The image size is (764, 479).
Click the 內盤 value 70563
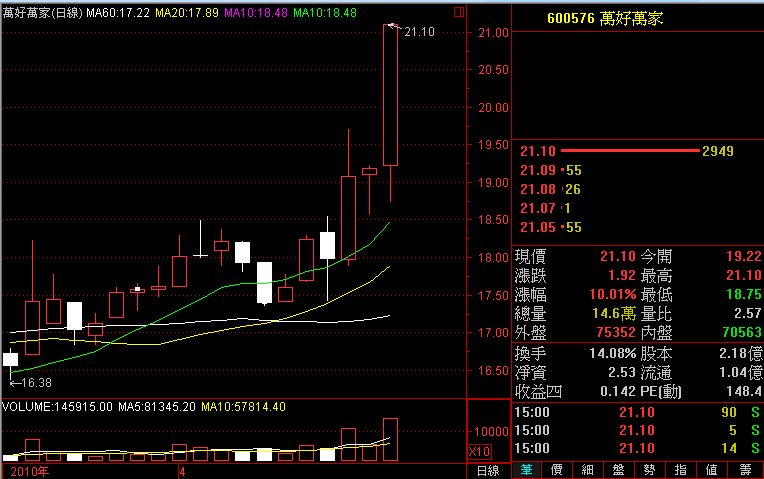click(x=743, y=332)
